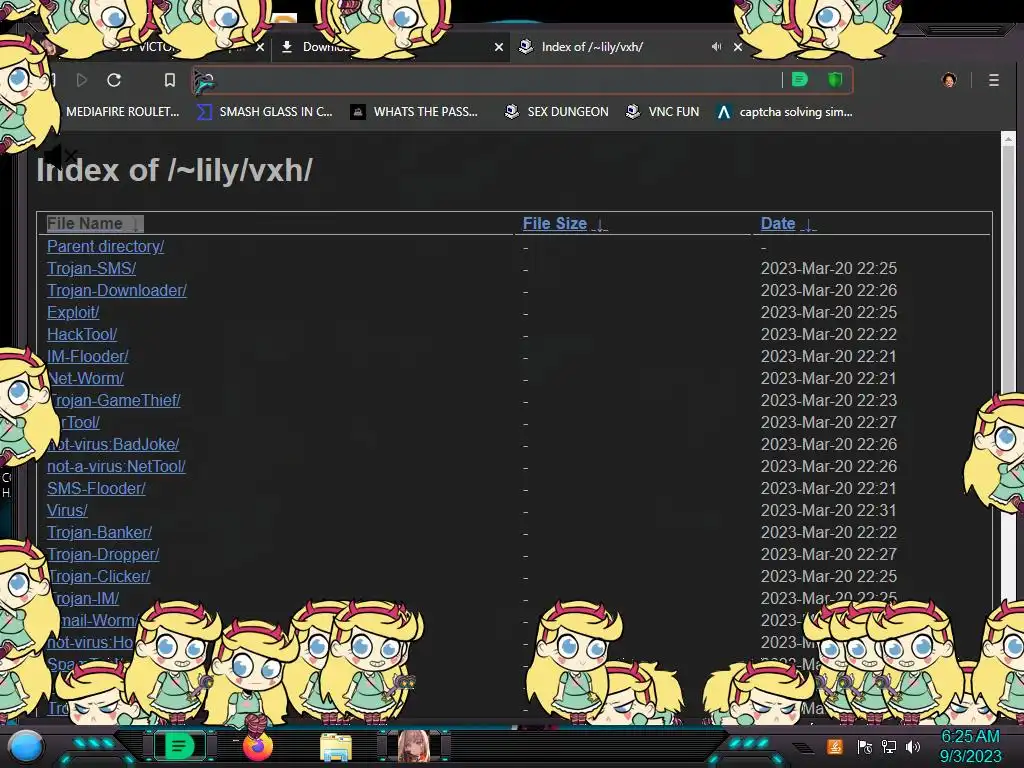Open the VNC FUN bookmark
Viewport: 1024px width, 768px height.
(x=662, y=112)
